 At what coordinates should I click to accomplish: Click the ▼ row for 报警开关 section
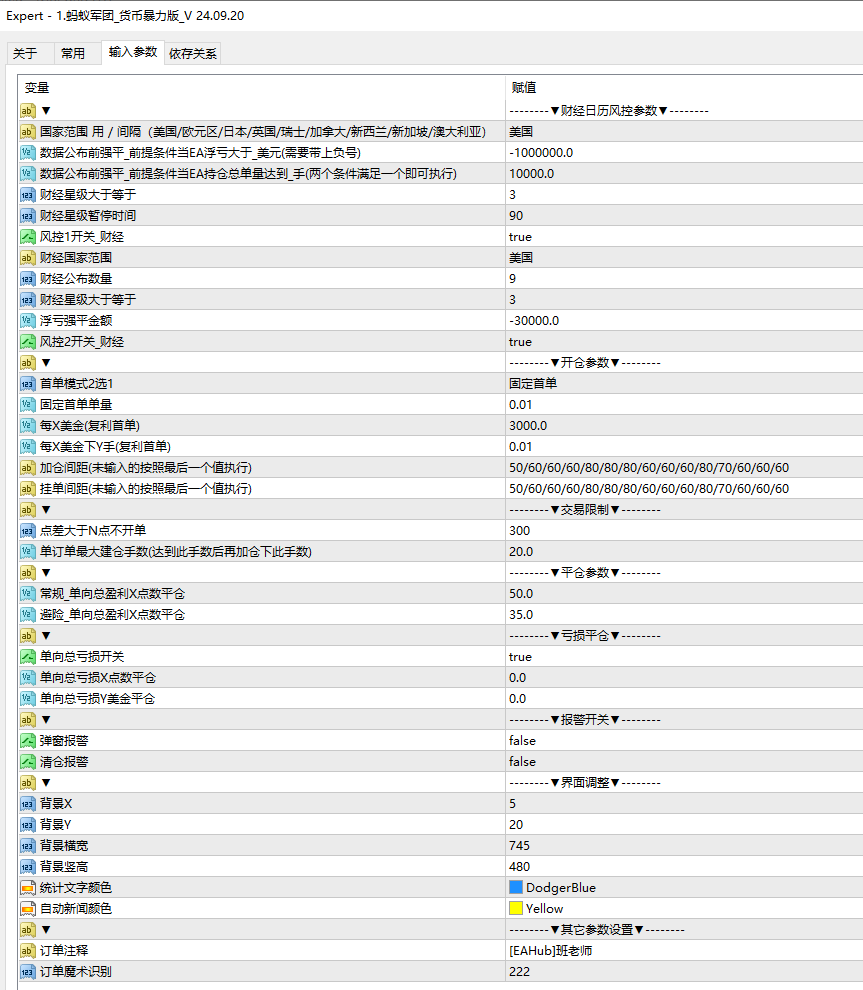pos(441,720)
